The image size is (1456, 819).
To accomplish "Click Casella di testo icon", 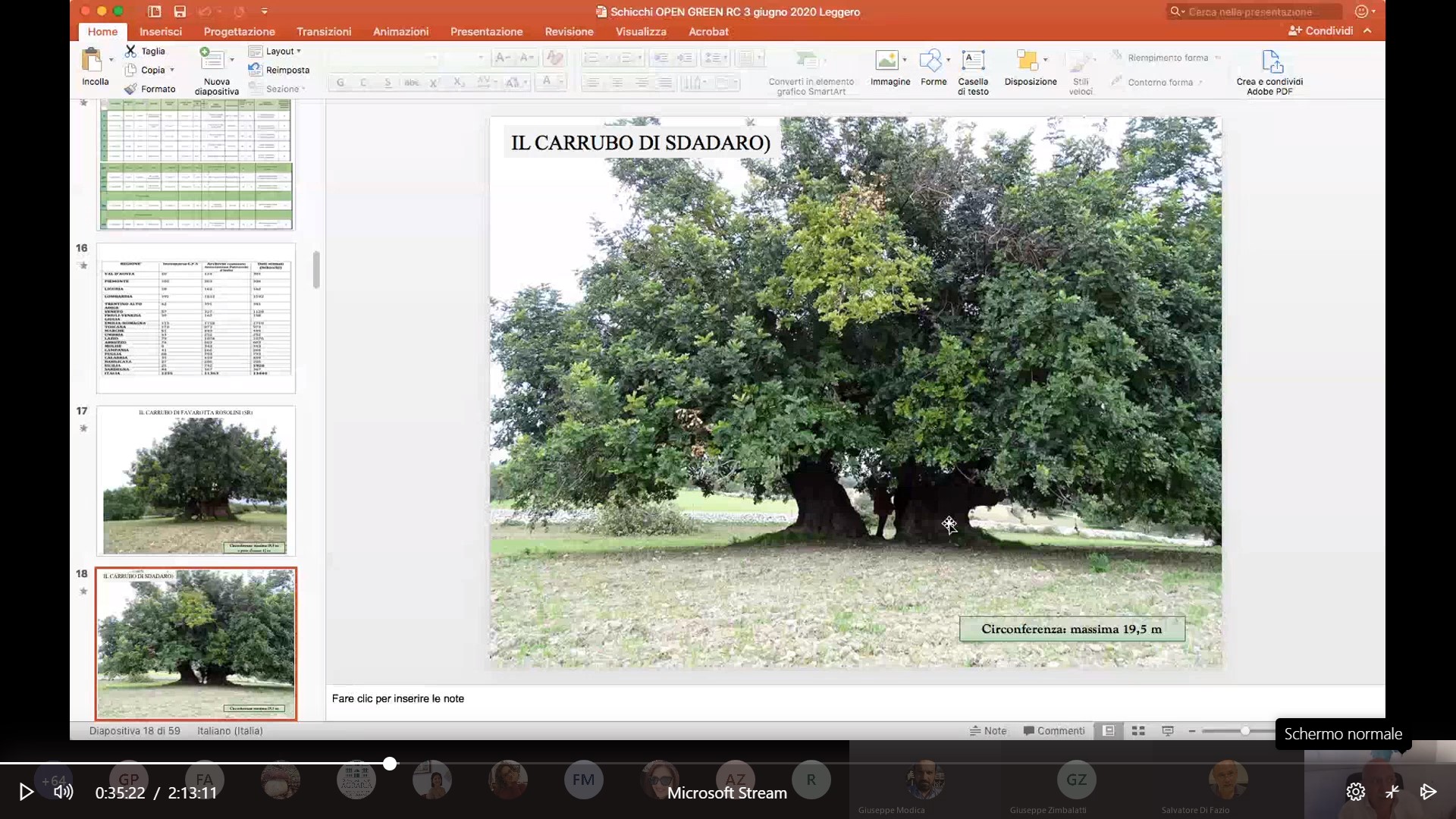I will coord(973,61).
